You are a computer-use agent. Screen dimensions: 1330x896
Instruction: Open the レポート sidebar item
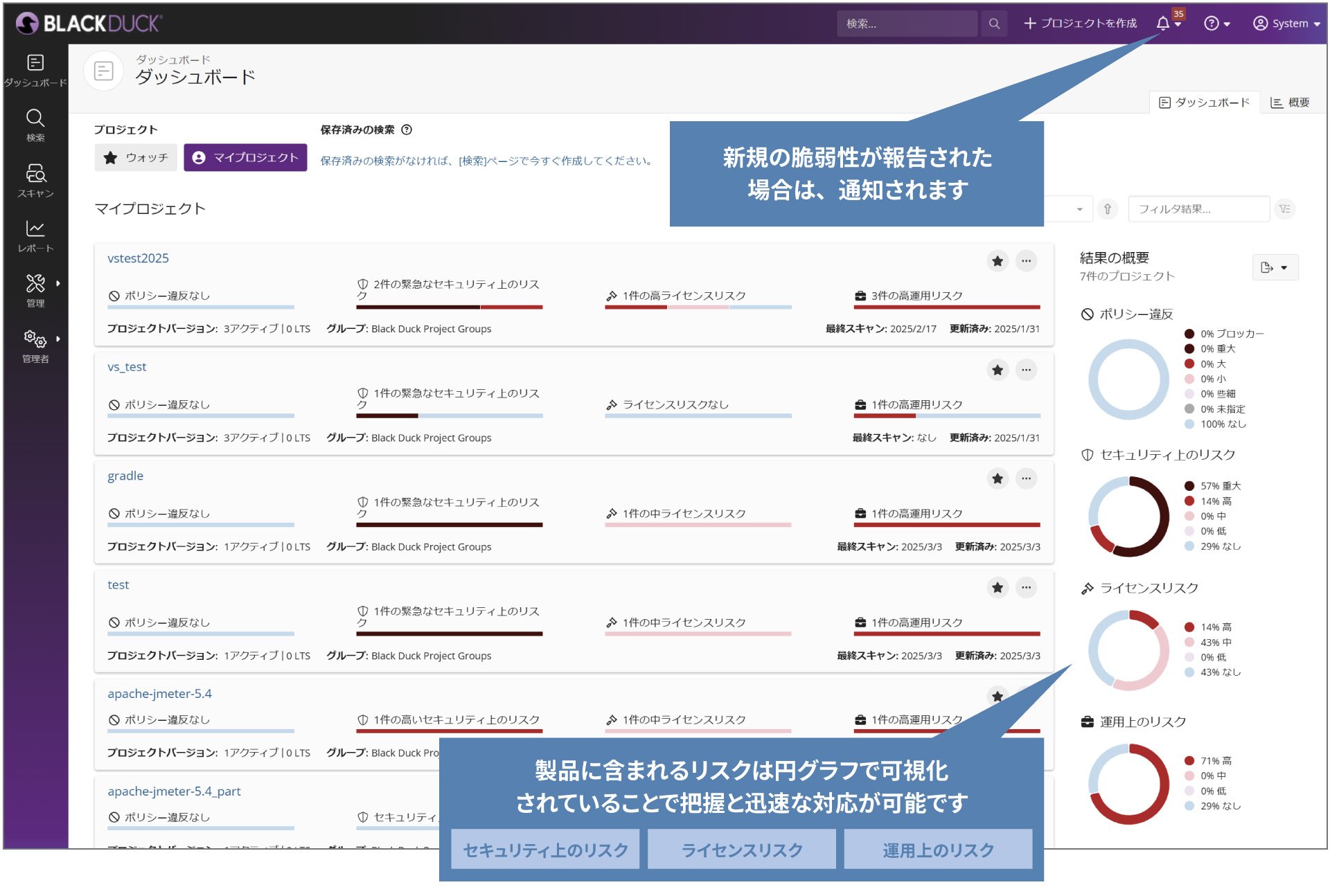pyautogui.click(x=35, y=236)
